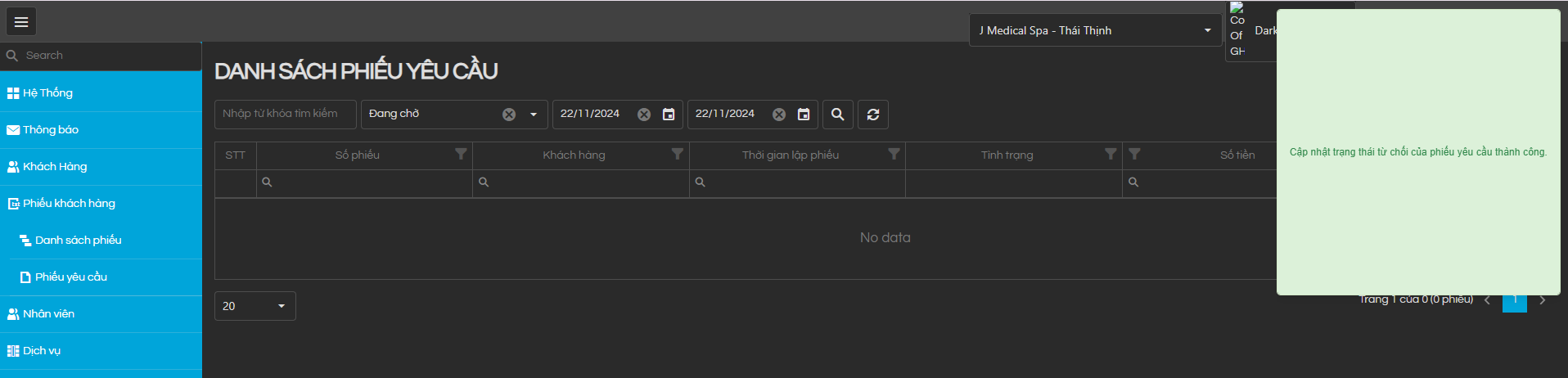
Task: Click the Thông báo envelope icon
Action: coord(13,130)
